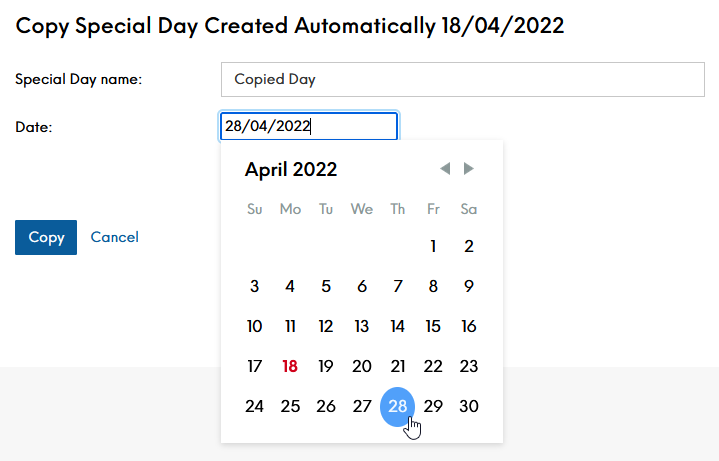Select April 22 on calendar
This screenshot has width=719, height=461.
(x=433, y=367)
